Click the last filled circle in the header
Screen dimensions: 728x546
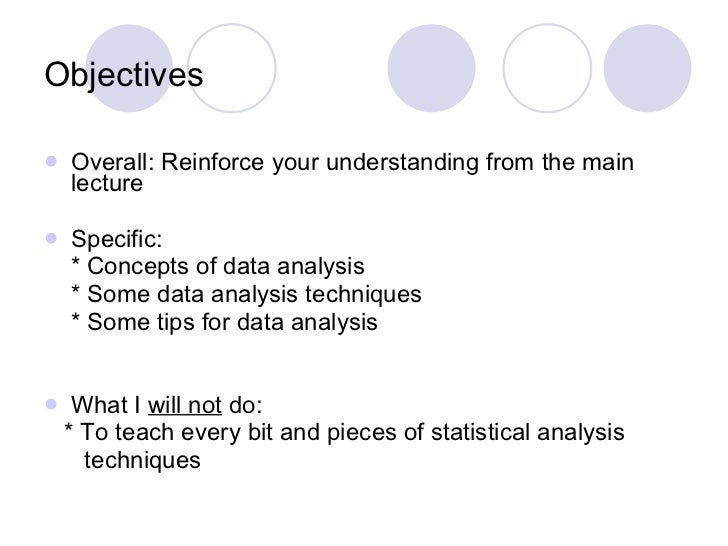click(x=647, y=68)
